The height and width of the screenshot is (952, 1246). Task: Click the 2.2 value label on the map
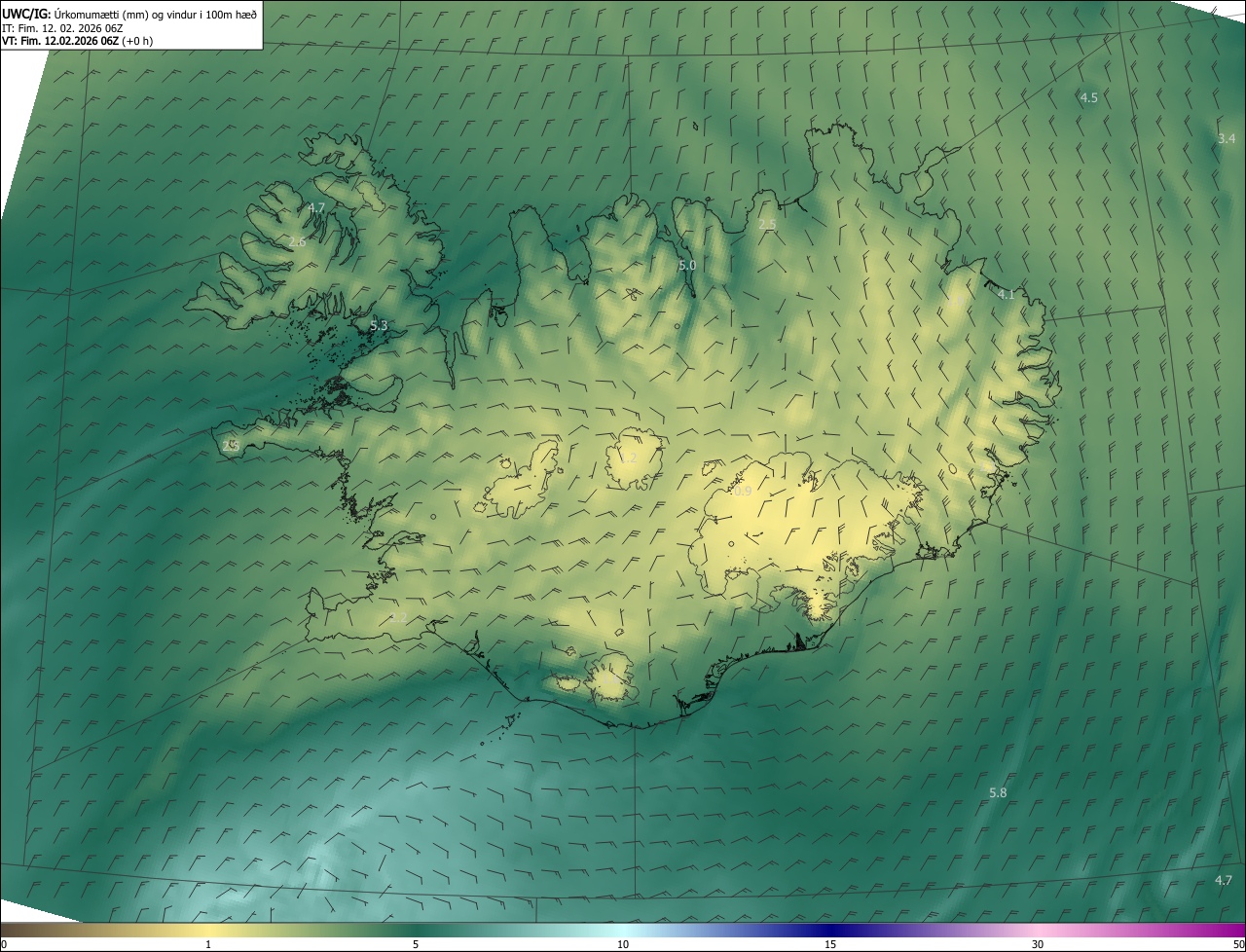397,618
